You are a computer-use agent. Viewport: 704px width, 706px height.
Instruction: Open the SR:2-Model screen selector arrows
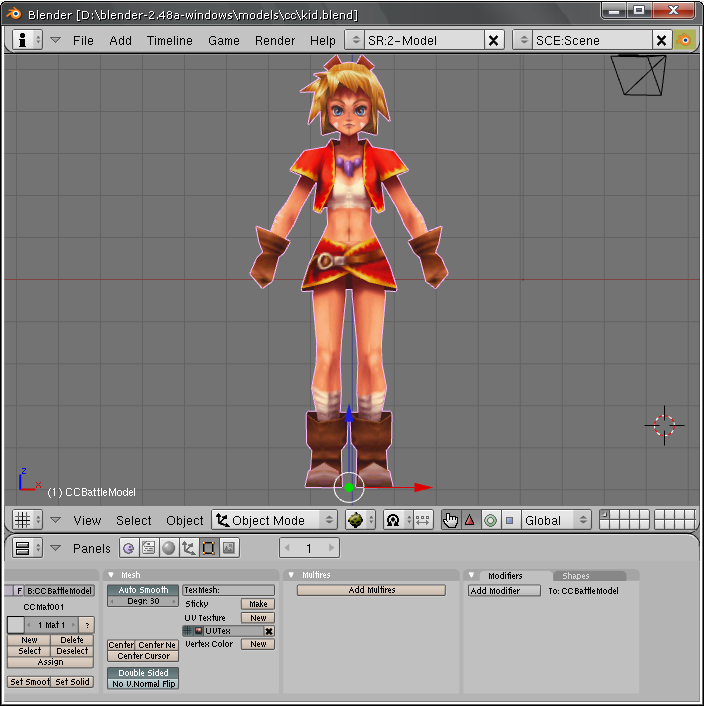pos(356,40)
